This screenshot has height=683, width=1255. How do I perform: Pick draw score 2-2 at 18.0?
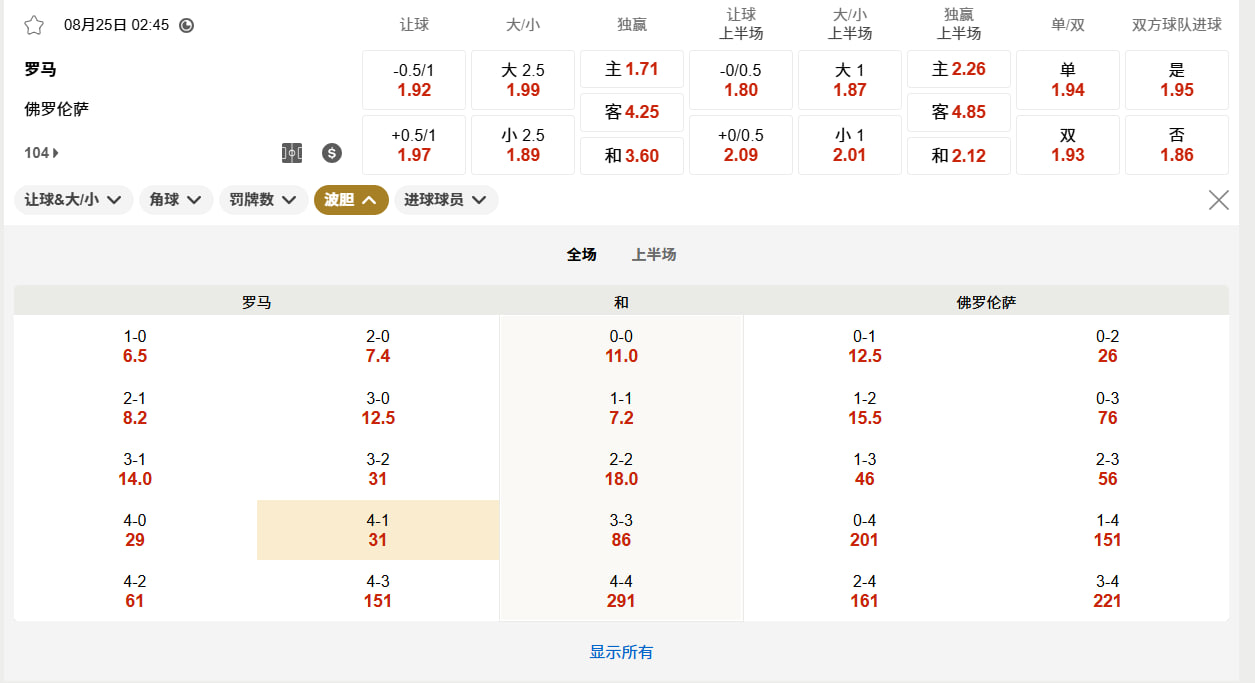pos(621,469)
